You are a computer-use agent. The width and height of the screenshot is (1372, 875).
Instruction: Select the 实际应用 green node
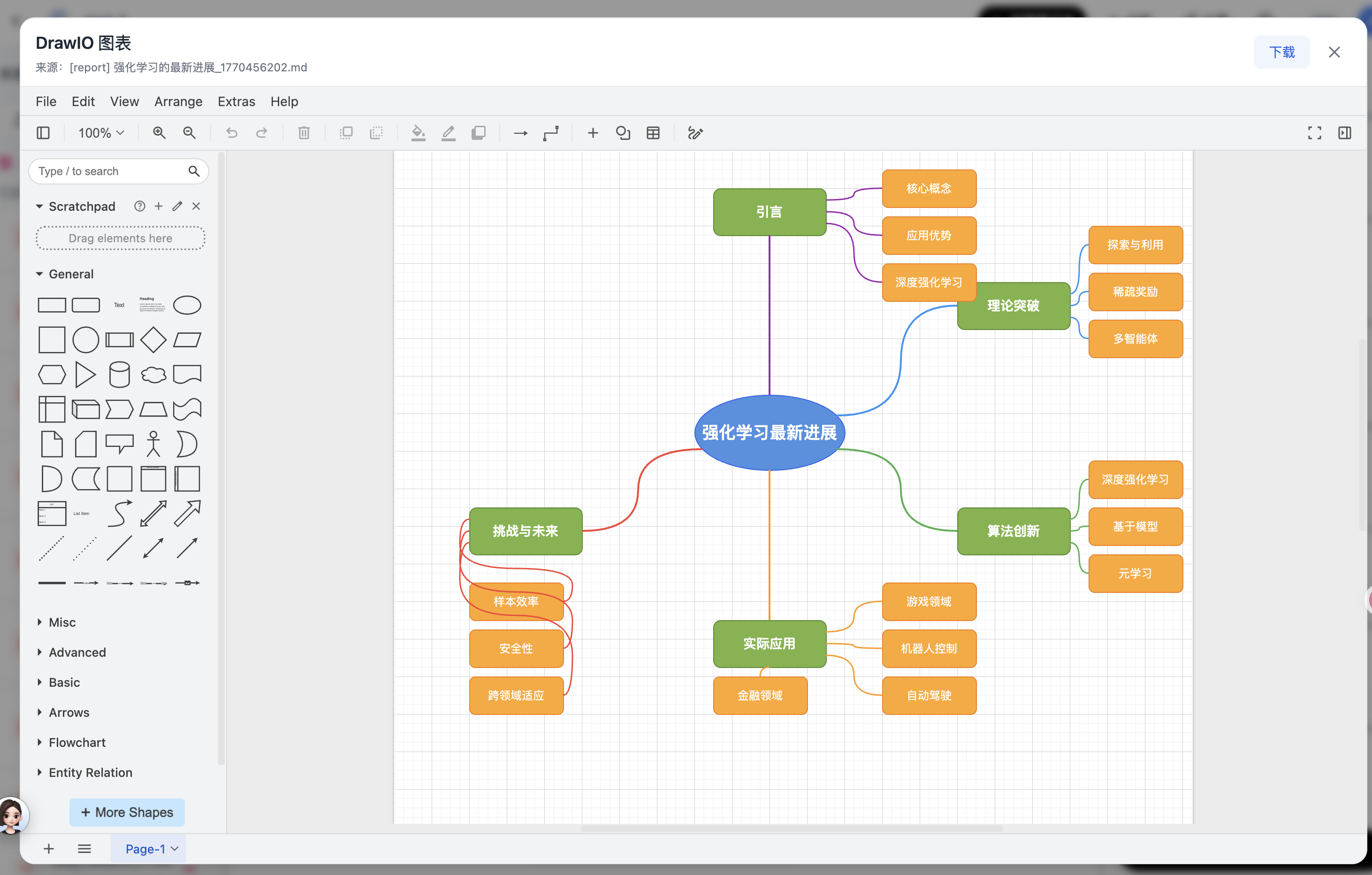click(x=769, y=644)
